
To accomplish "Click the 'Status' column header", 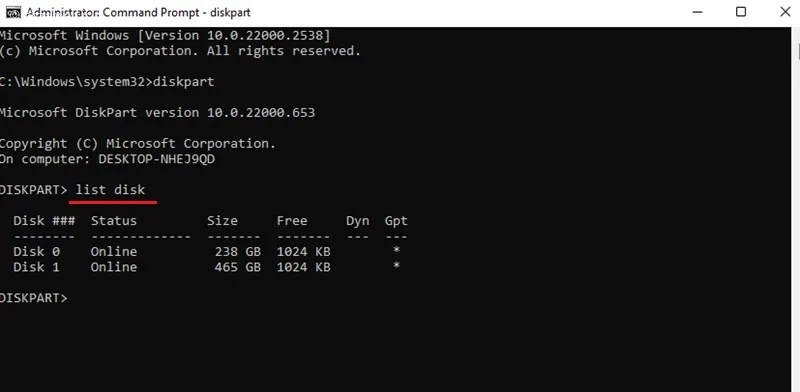I will click(114, 221).
